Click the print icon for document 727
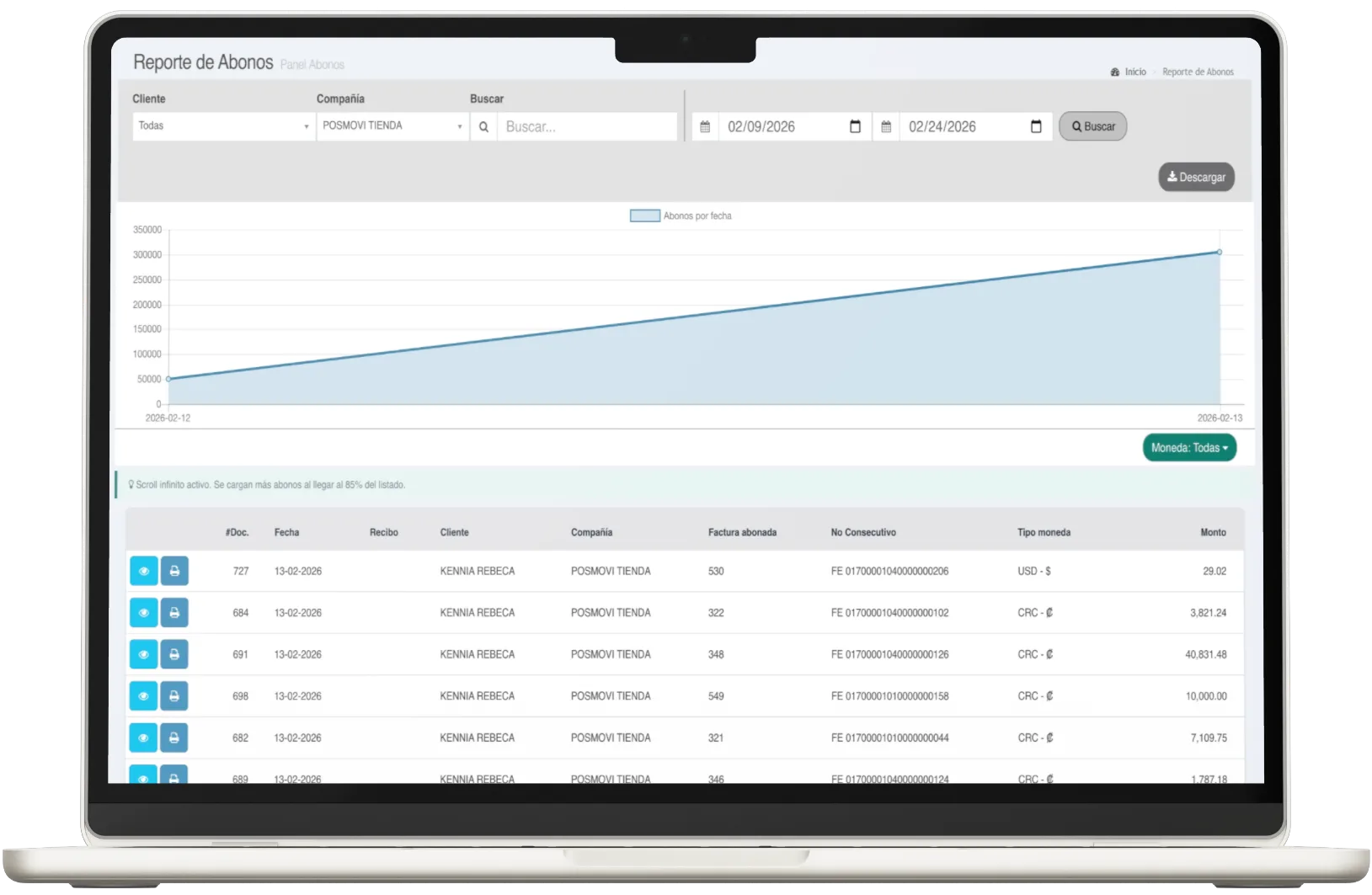This screenshot has width=1372, height=895. pos(174,571)
